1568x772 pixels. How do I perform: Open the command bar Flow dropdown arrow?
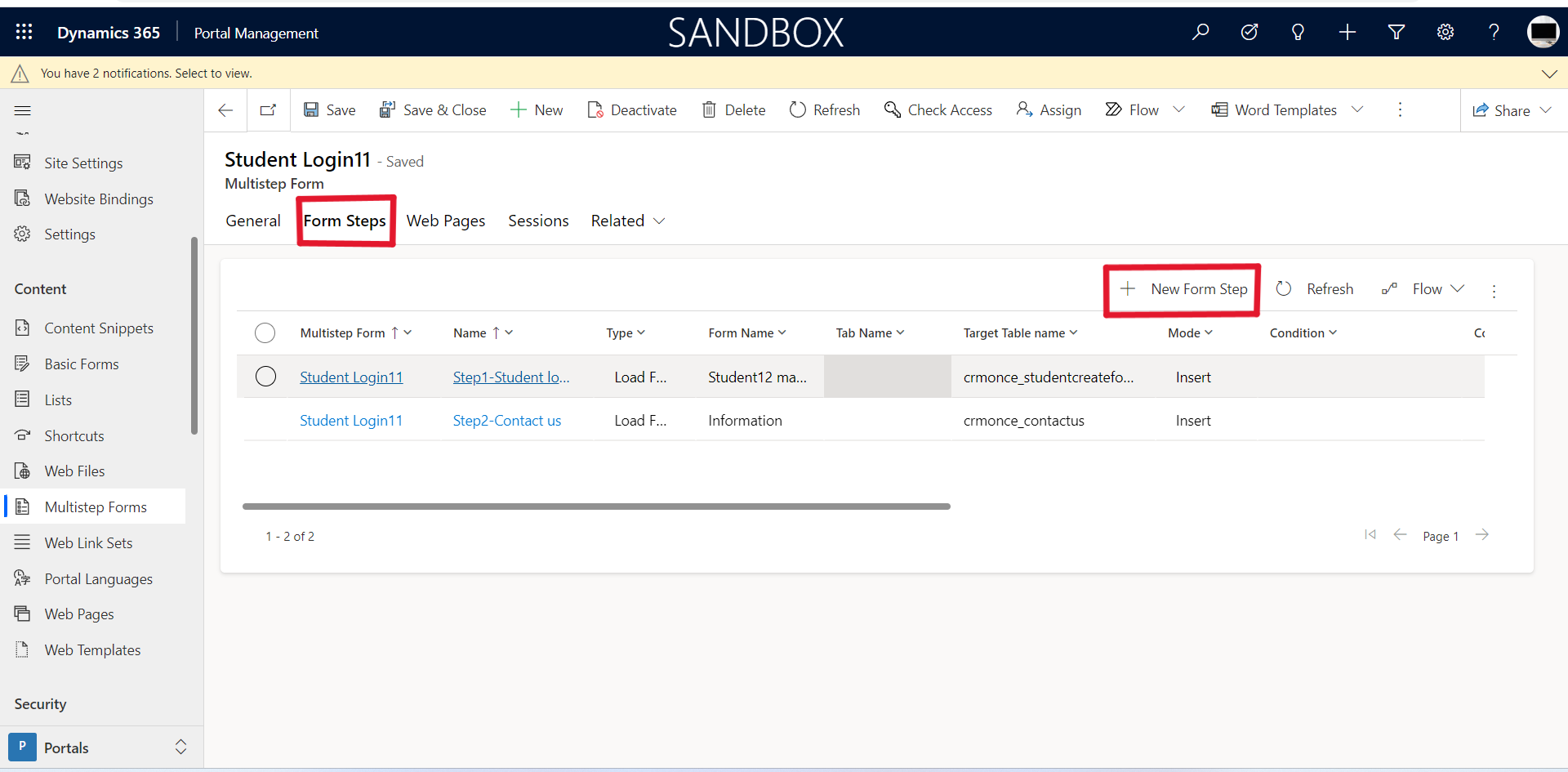click(x=1178, y=109)
